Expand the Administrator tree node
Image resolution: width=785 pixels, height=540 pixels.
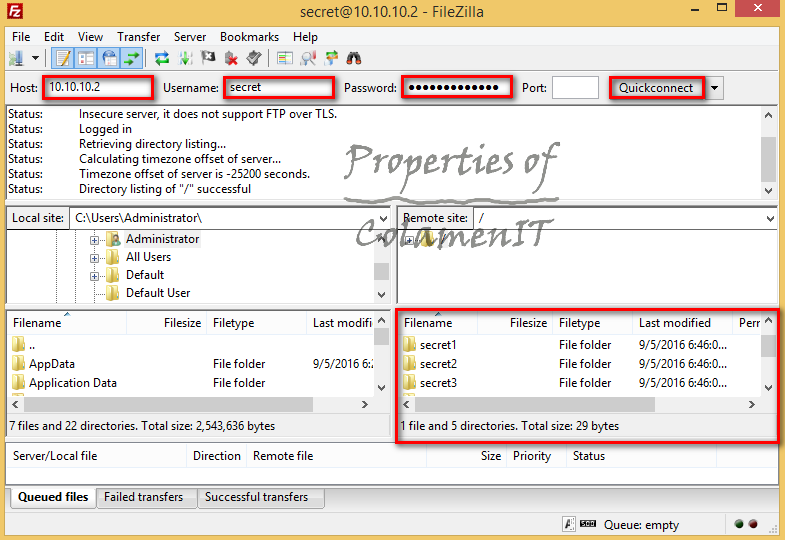[94, 240]
